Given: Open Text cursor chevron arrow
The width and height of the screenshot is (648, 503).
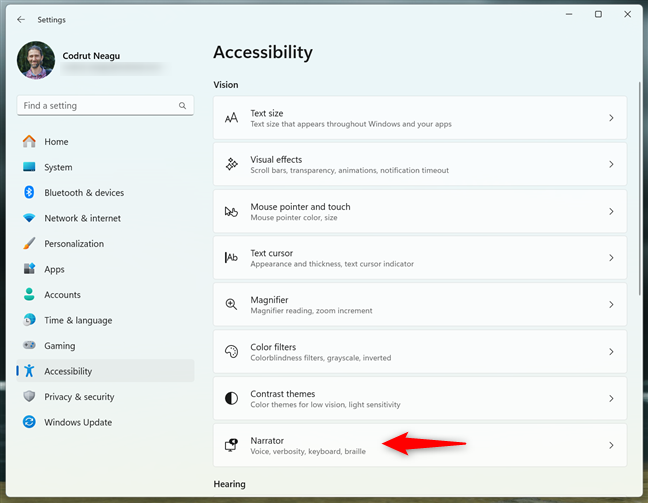Looking at the screenshot, I should pos(611,258).
